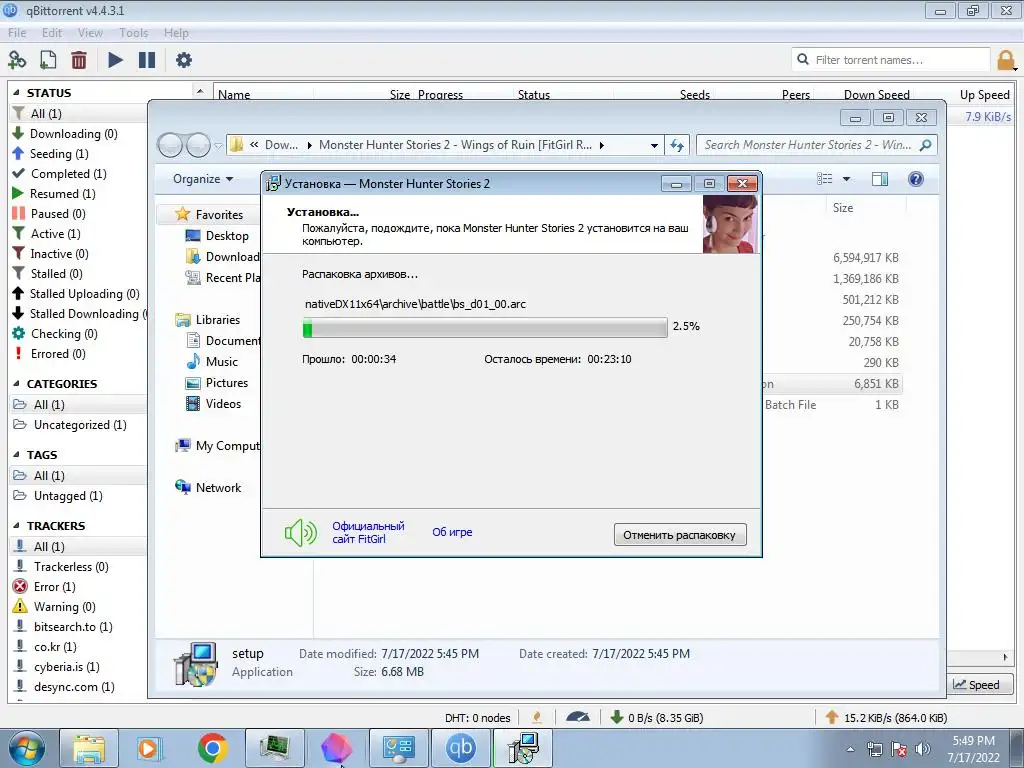Select the Resumed (1) status filter
1024x768 pixels.
62,194
